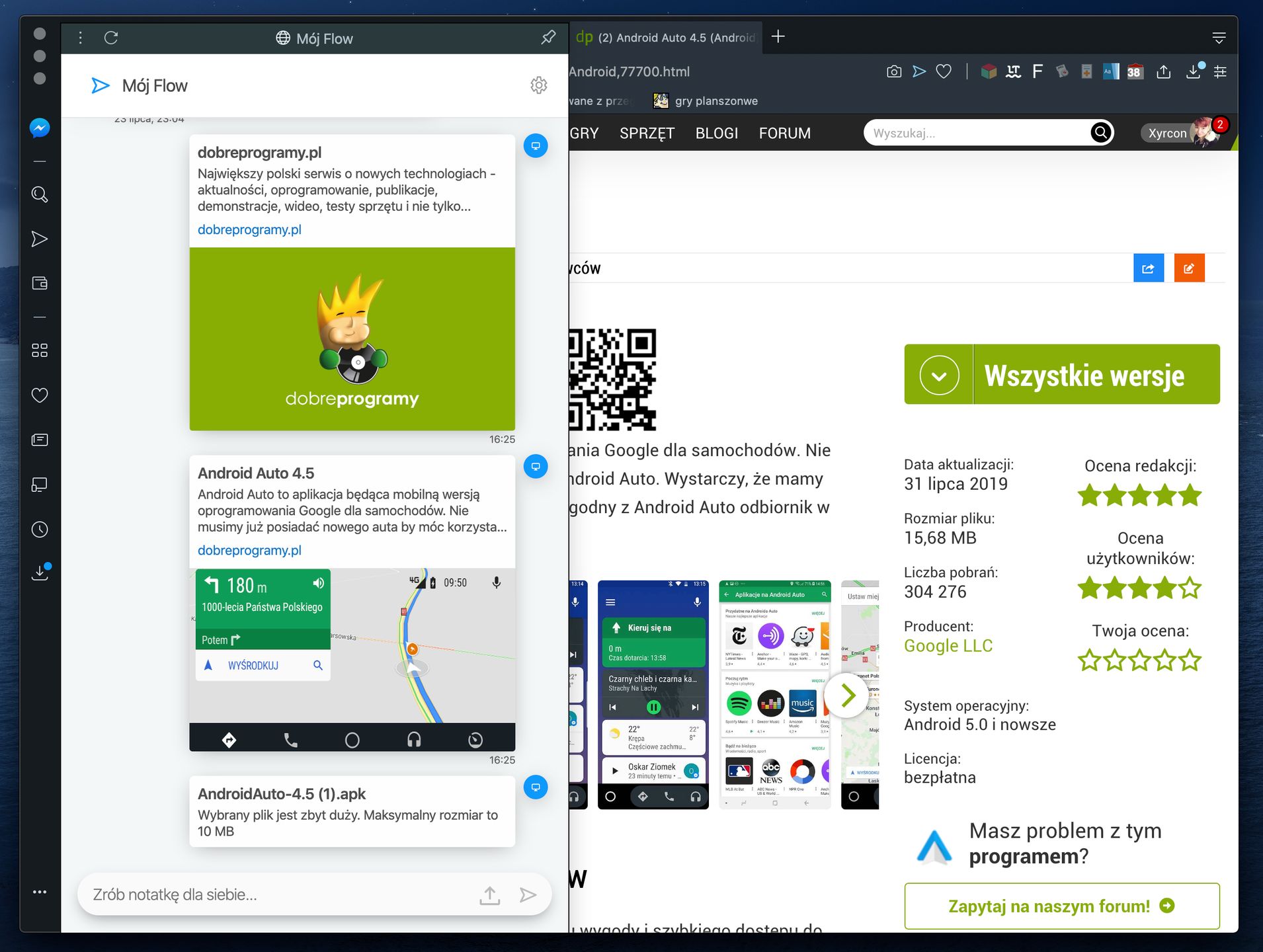Select the download count 304 276
Screen dimensions: 1263x952
[x=935, y=592]
